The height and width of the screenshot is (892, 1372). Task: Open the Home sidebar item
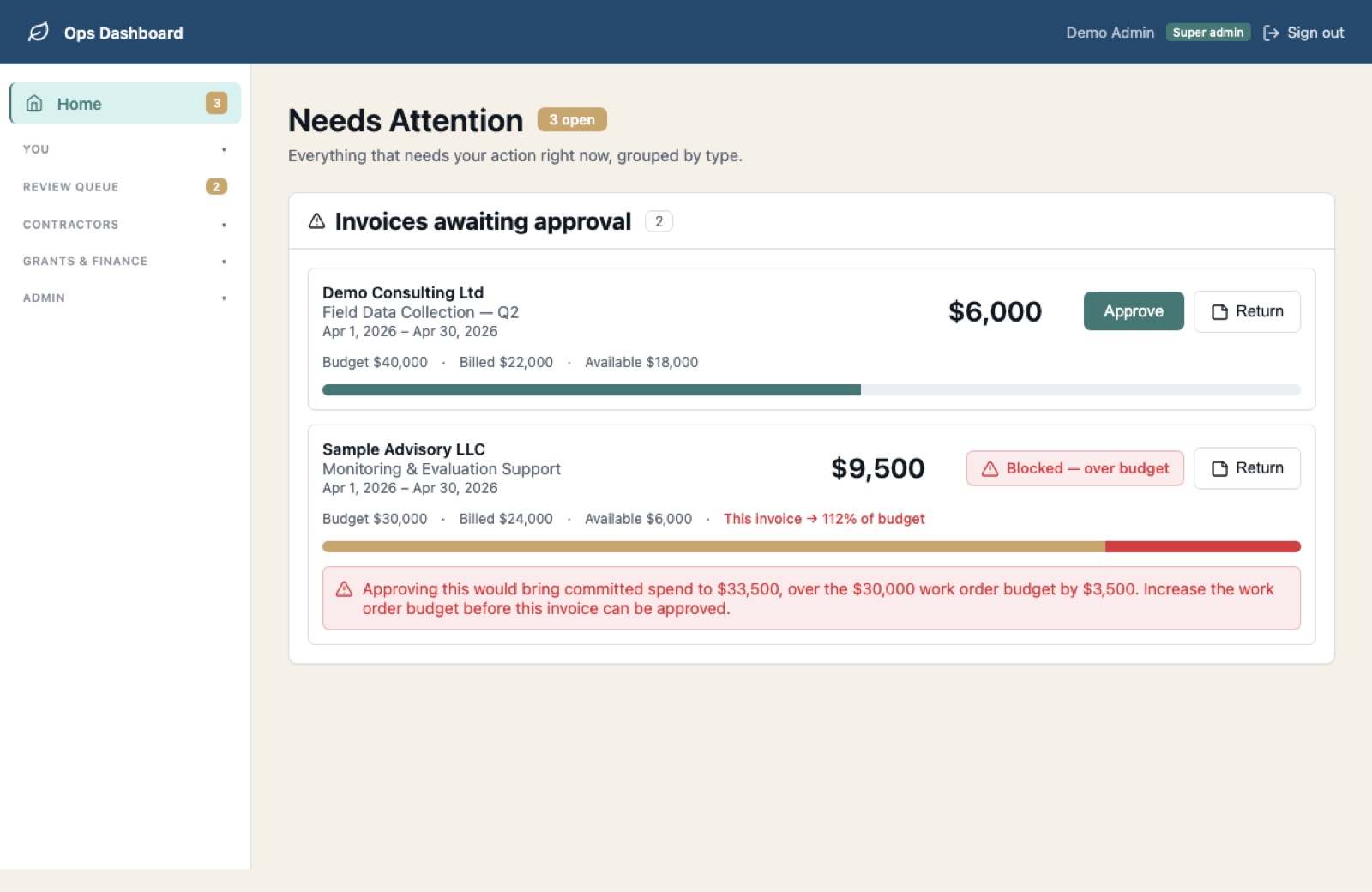point(125,104)
